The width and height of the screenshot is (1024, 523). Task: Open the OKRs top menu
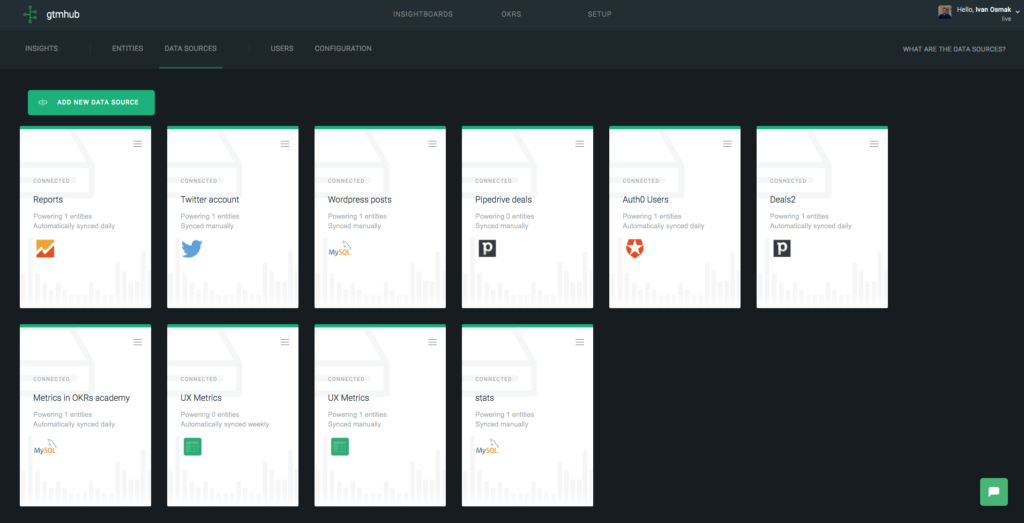click(511, 14)
